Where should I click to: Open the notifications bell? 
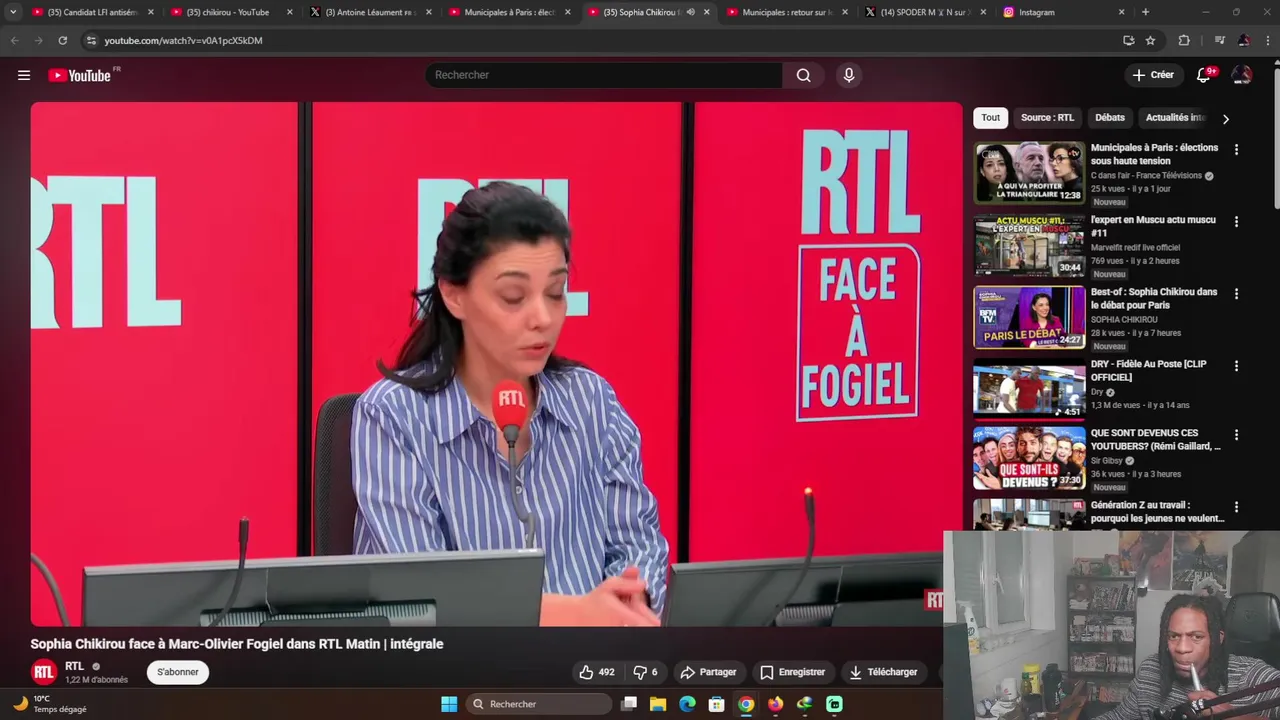(1204, 75)
